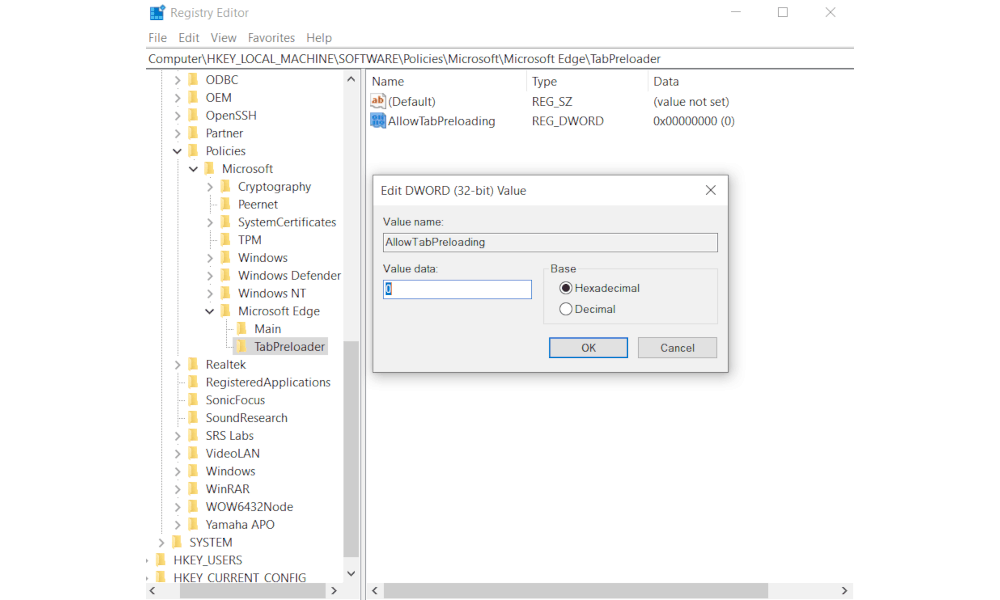
Task: Select the Decimal base option
Action: tap(565, 309)
